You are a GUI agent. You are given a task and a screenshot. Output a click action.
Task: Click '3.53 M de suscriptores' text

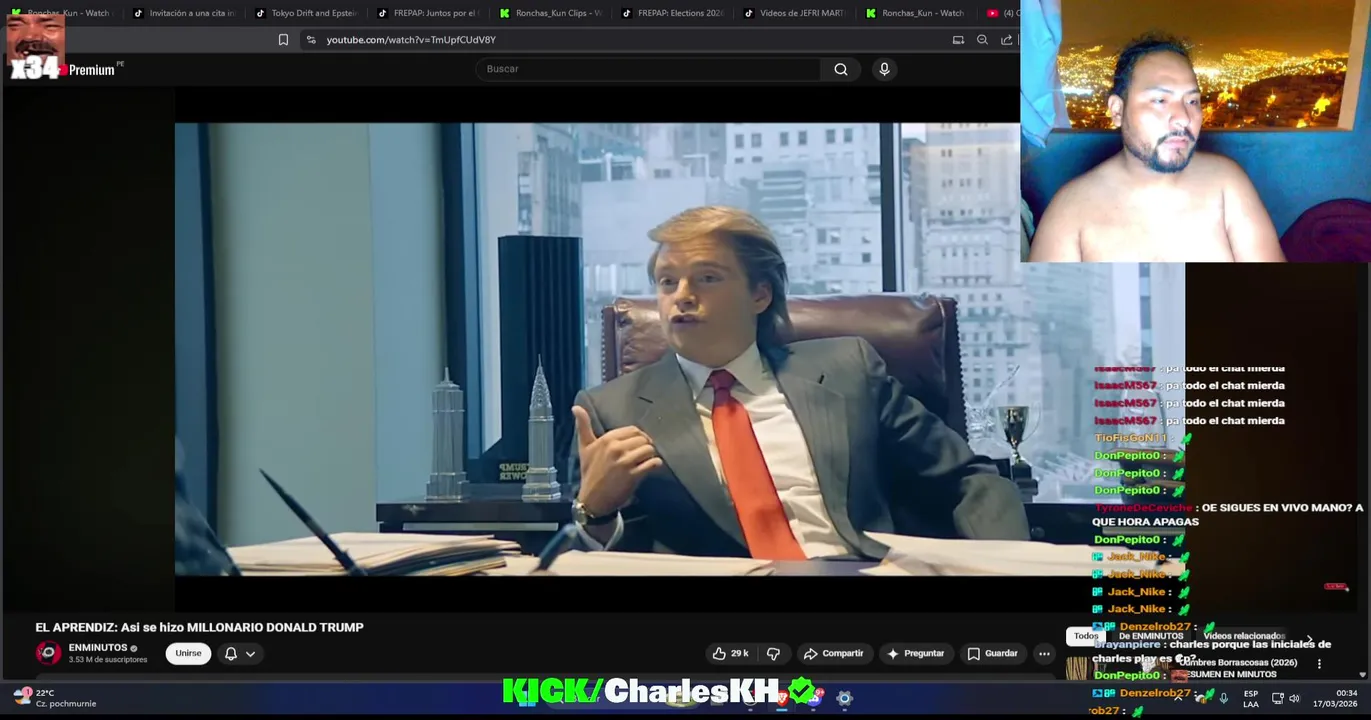point(107,660)
